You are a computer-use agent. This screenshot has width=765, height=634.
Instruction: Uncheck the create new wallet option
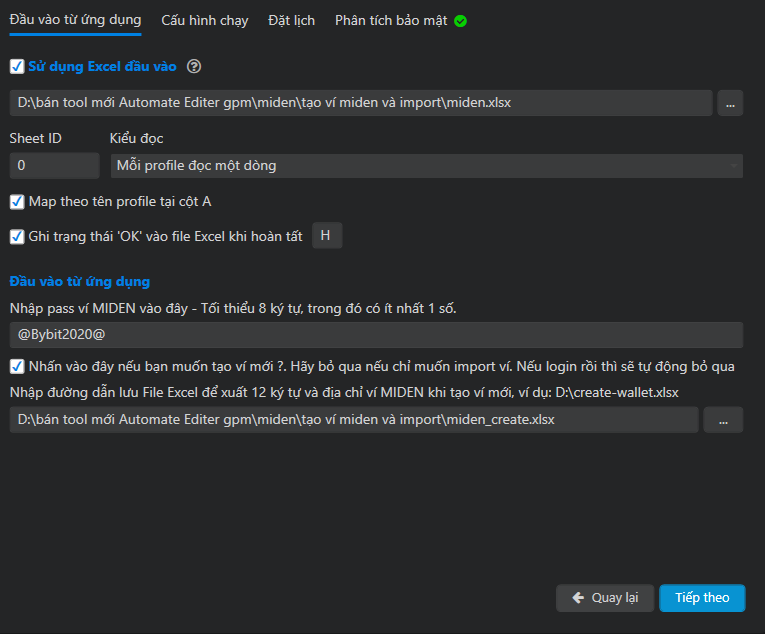point(17,366)
